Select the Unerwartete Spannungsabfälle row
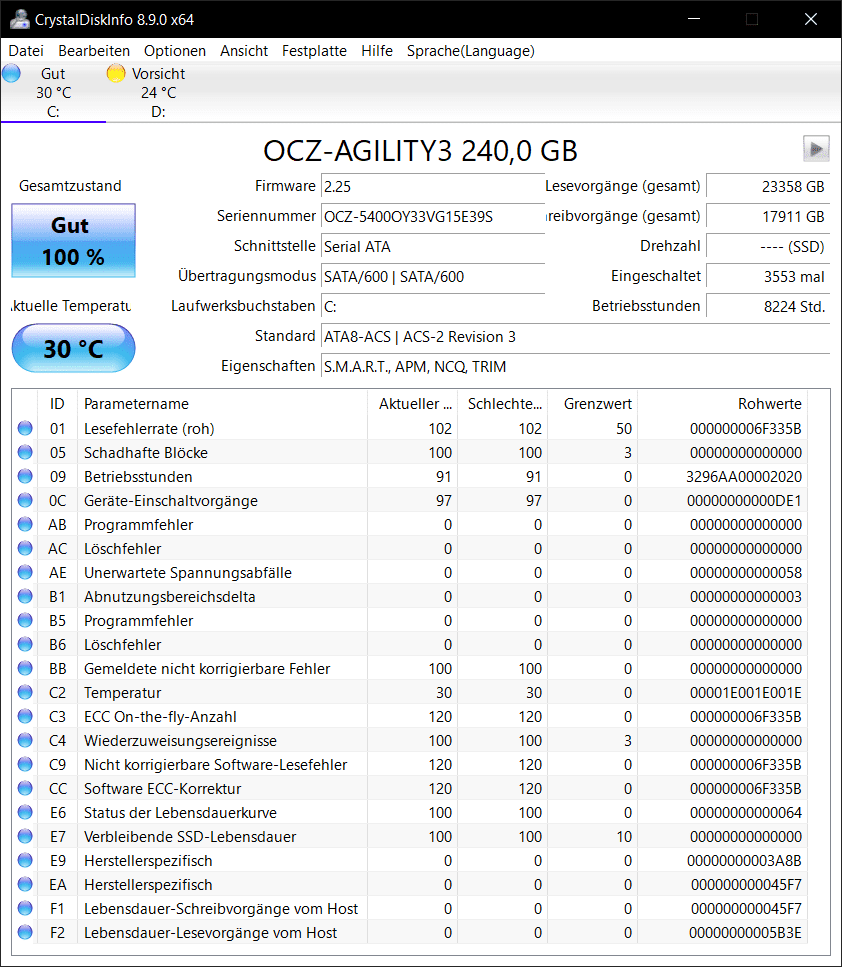 click(410, 572)
